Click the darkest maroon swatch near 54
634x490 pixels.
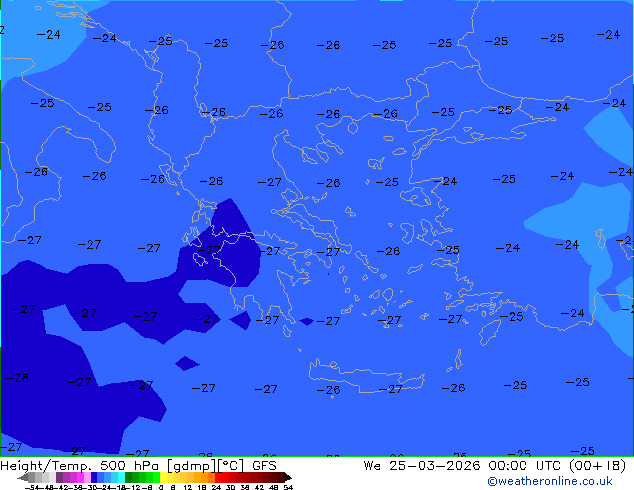(281, 477)
